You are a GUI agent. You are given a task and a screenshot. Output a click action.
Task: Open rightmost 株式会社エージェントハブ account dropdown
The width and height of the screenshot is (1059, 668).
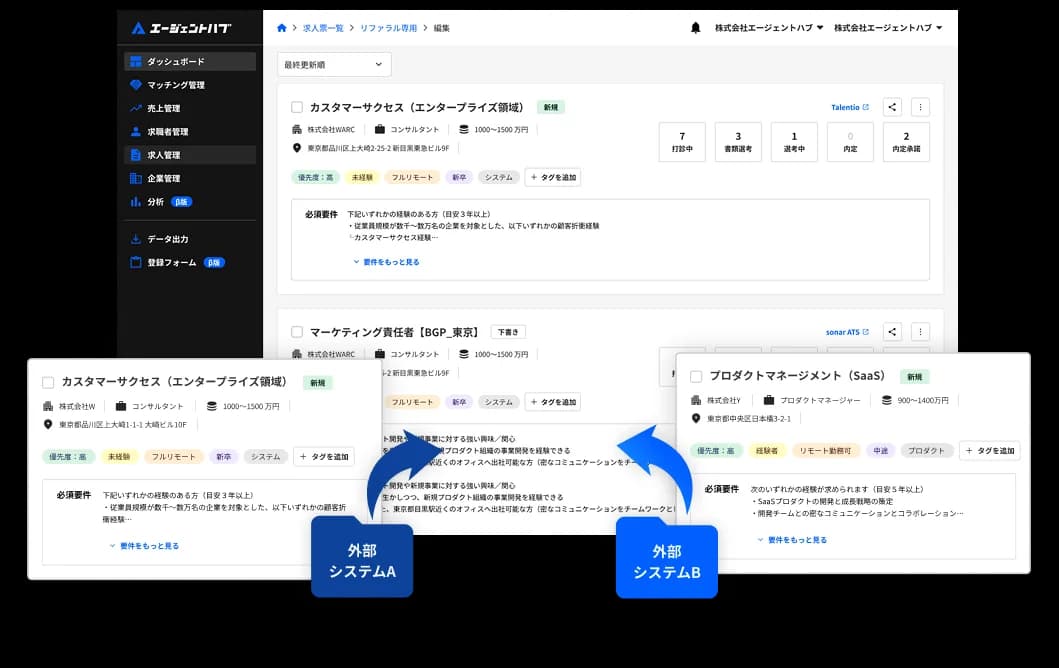[887, 28]
